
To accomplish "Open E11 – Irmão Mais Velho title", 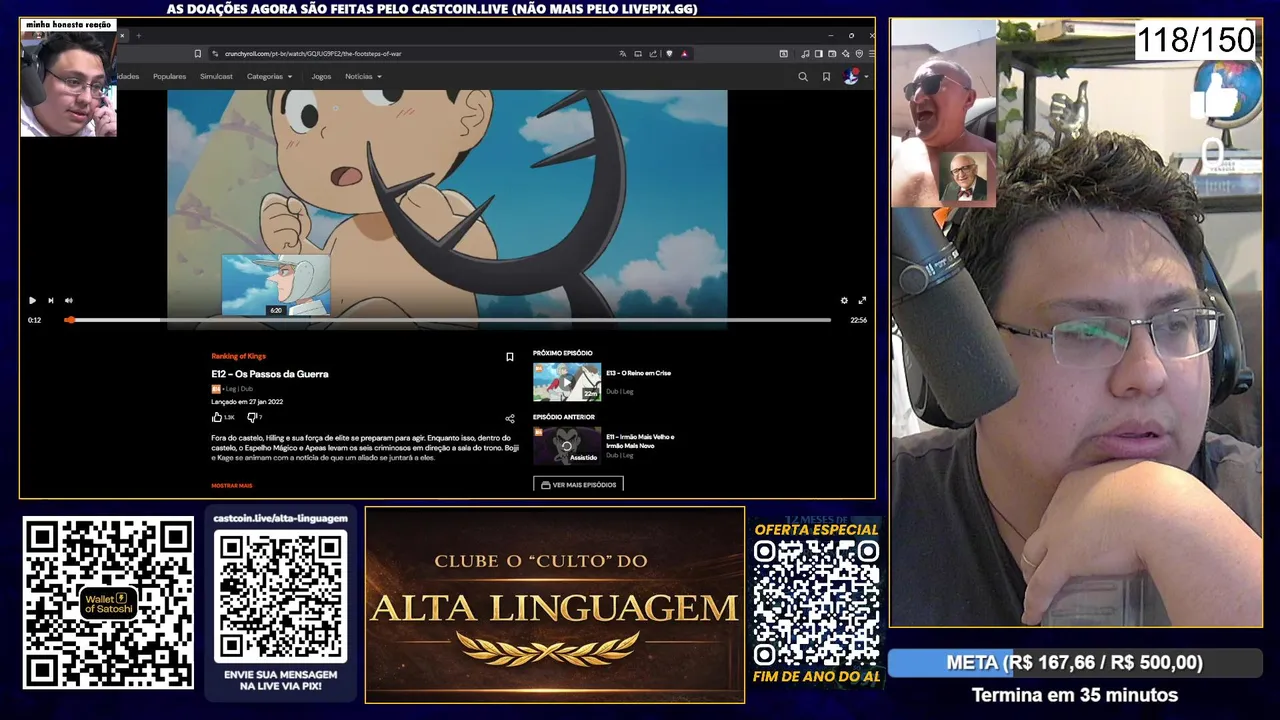I will pyautogui.click(x=640, y=441).
